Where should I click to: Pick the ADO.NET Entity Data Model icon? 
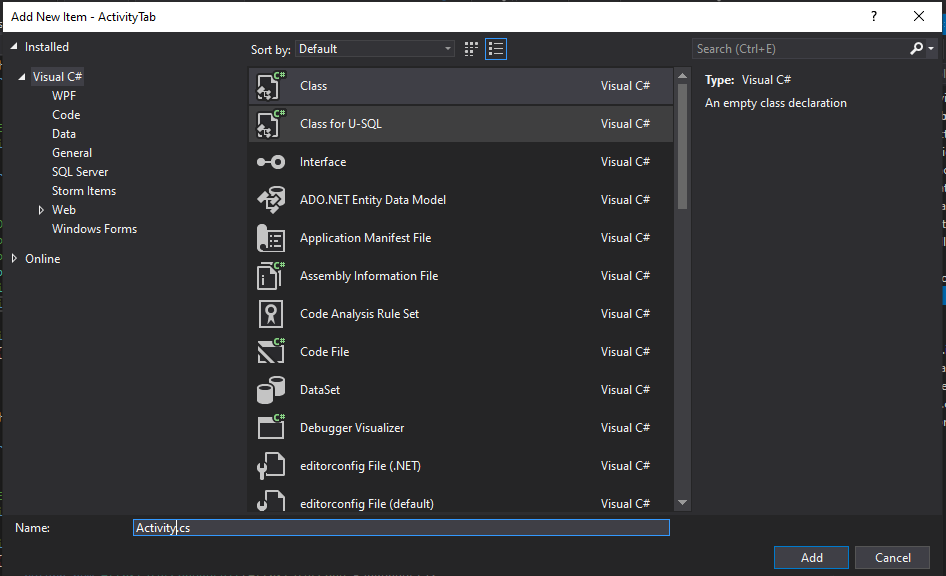click(271, 200)
